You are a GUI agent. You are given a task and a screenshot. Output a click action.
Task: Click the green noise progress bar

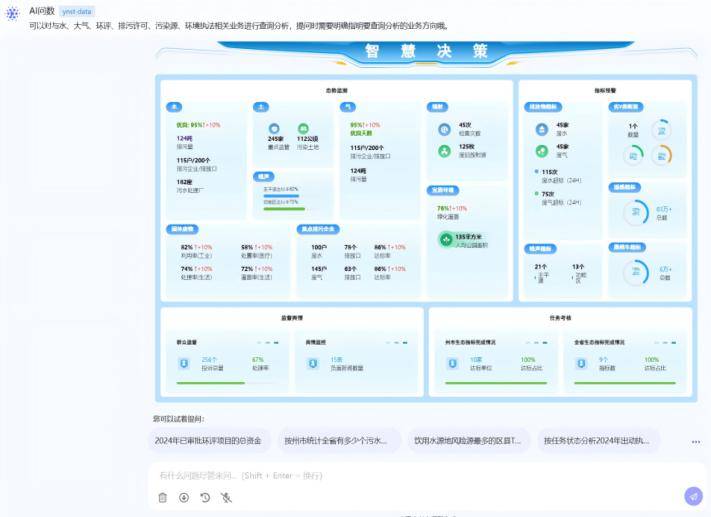[x=283, y=209]
